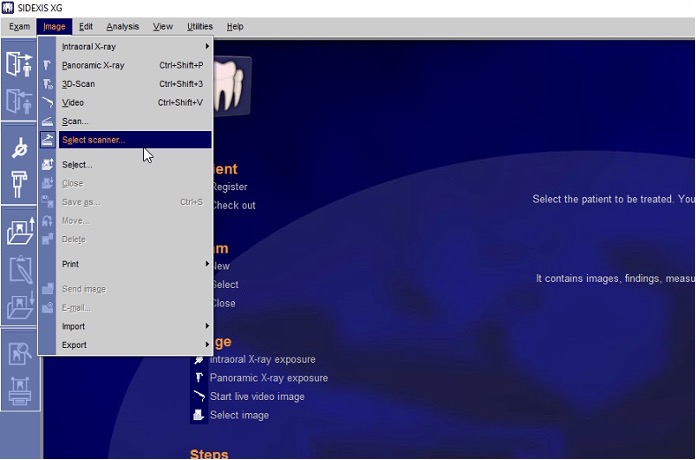Click the panoramic X-ray exposure icon on start page
Screen dimensions: 696x460
pos(198,378)
